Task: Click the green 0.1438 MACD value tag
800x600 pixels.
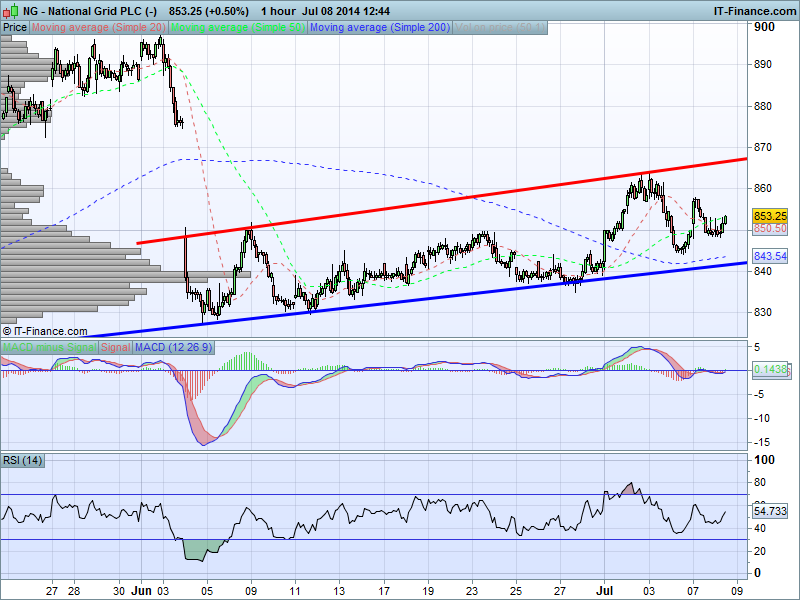Action: (773, 370)
